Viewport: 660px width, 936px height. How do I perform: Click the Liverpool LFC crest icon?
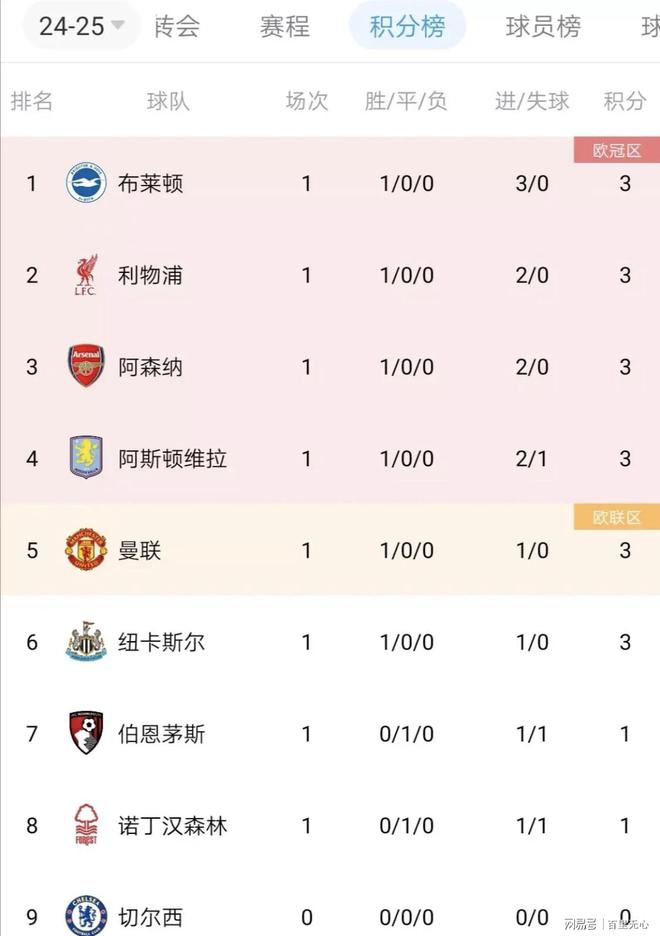(86, 275)
